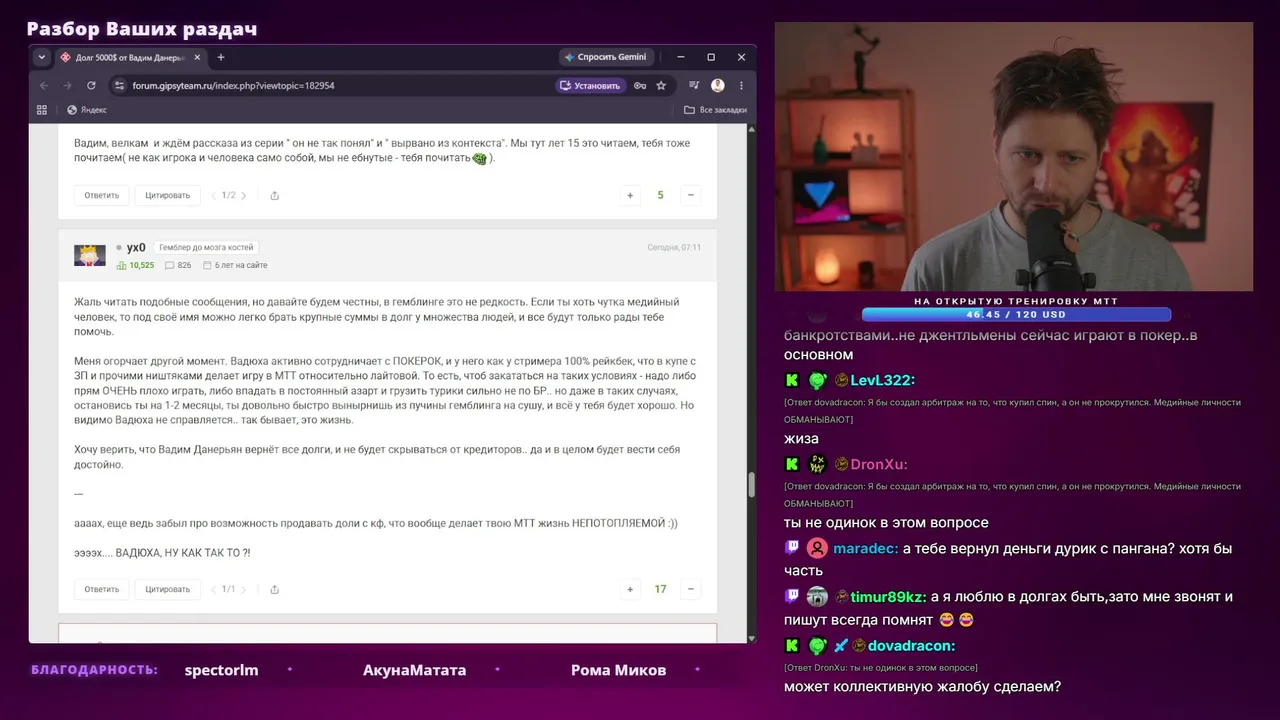This screenshot has width=1280, height=720.
Task: Open the browser three-dot menu
Action: [x=741, y=86]
